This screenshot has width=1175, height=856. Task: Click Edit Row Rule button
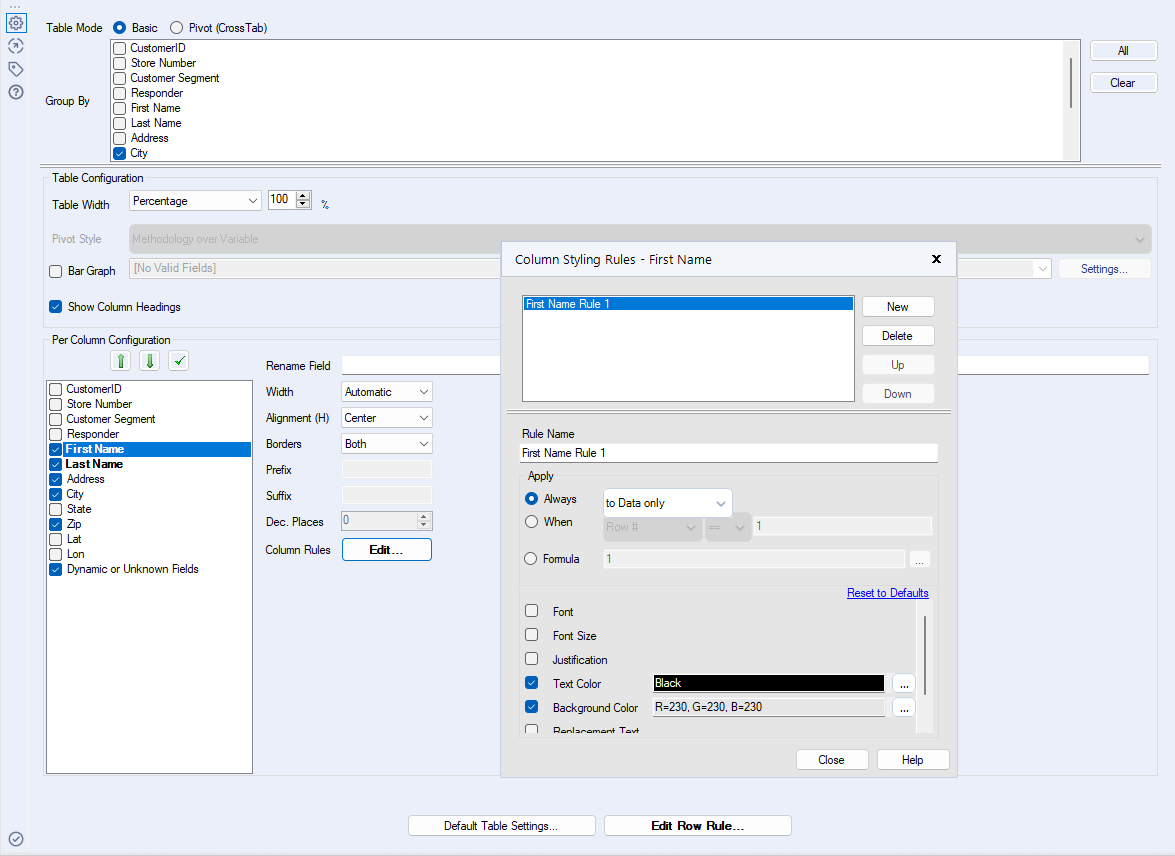tap(698, 825)
